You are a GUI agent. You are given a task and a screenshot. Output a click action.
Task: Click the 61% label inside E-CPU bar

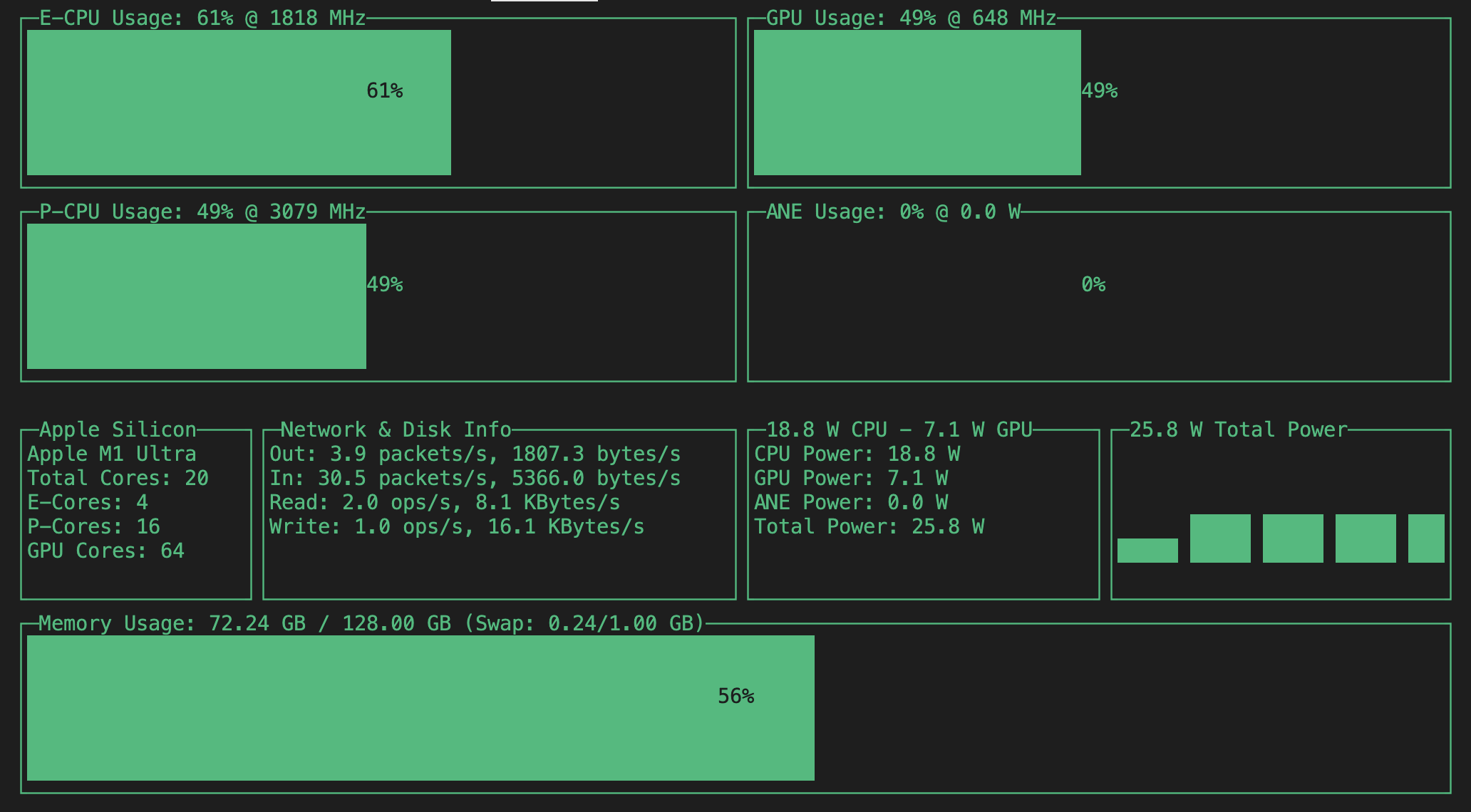point(385,90)
